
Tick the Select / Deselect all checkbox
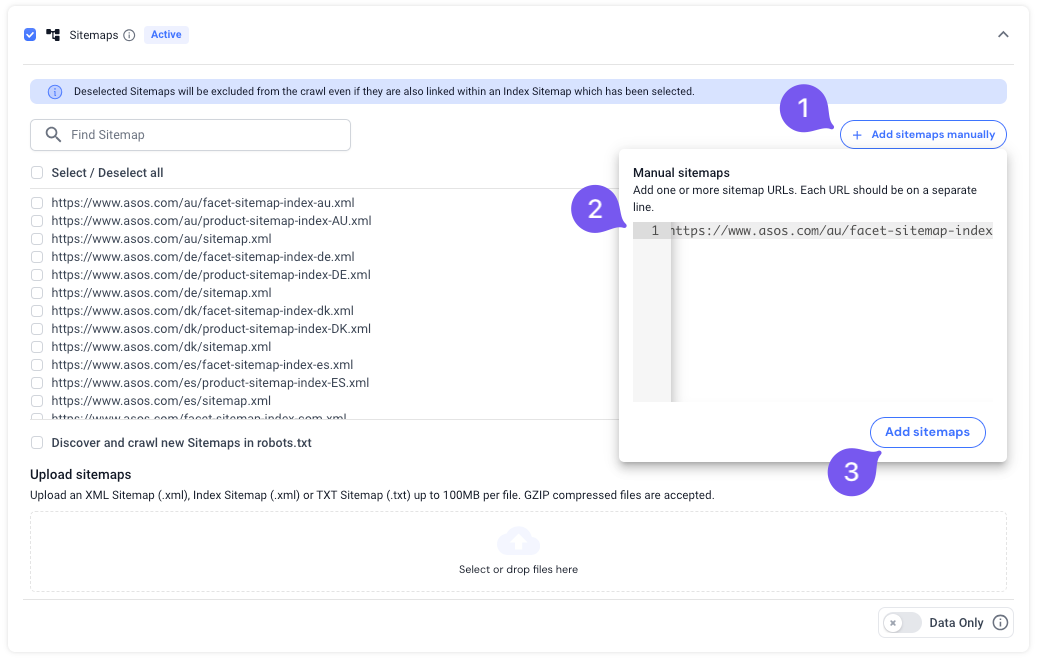point(37,173)
